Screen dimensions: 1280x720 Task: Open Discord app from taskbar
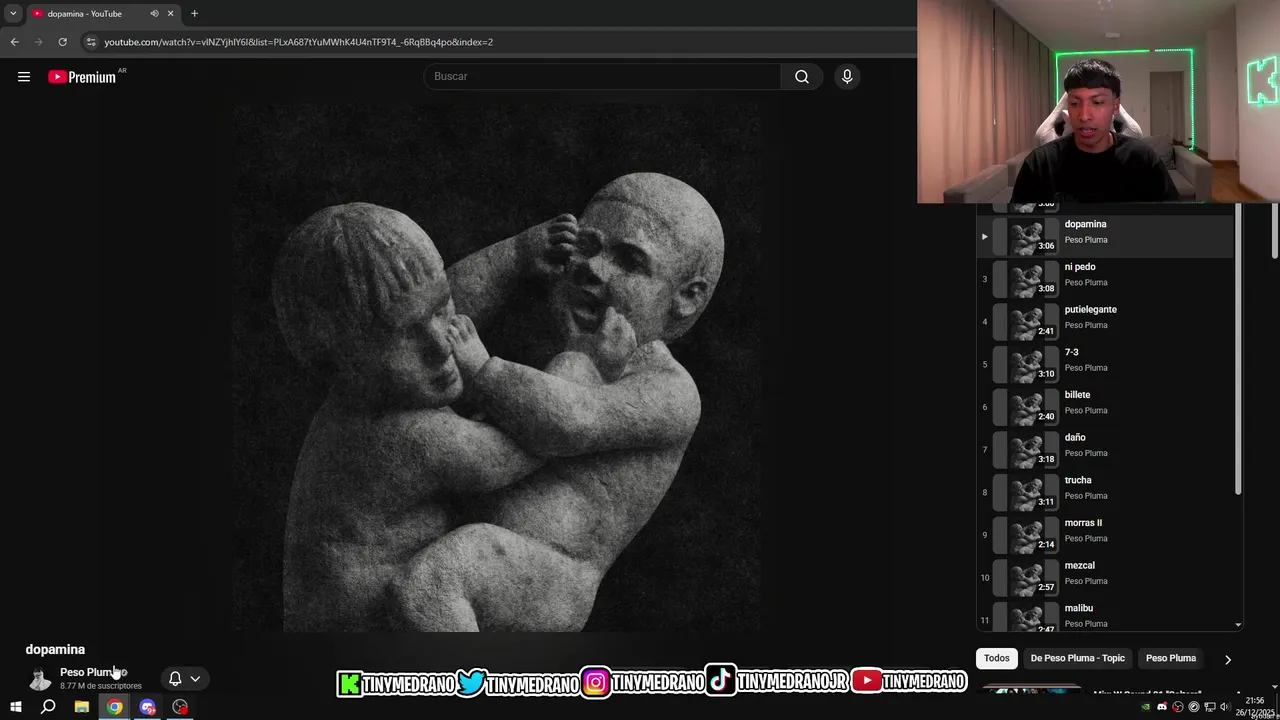tap(148, 707)
